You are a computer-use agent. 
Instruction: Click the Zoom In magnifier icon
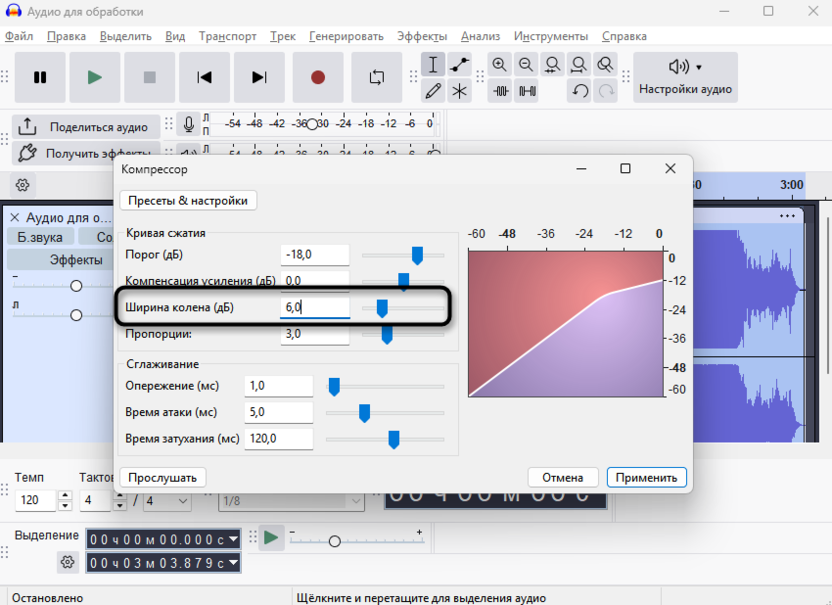(x=499, y=65)
